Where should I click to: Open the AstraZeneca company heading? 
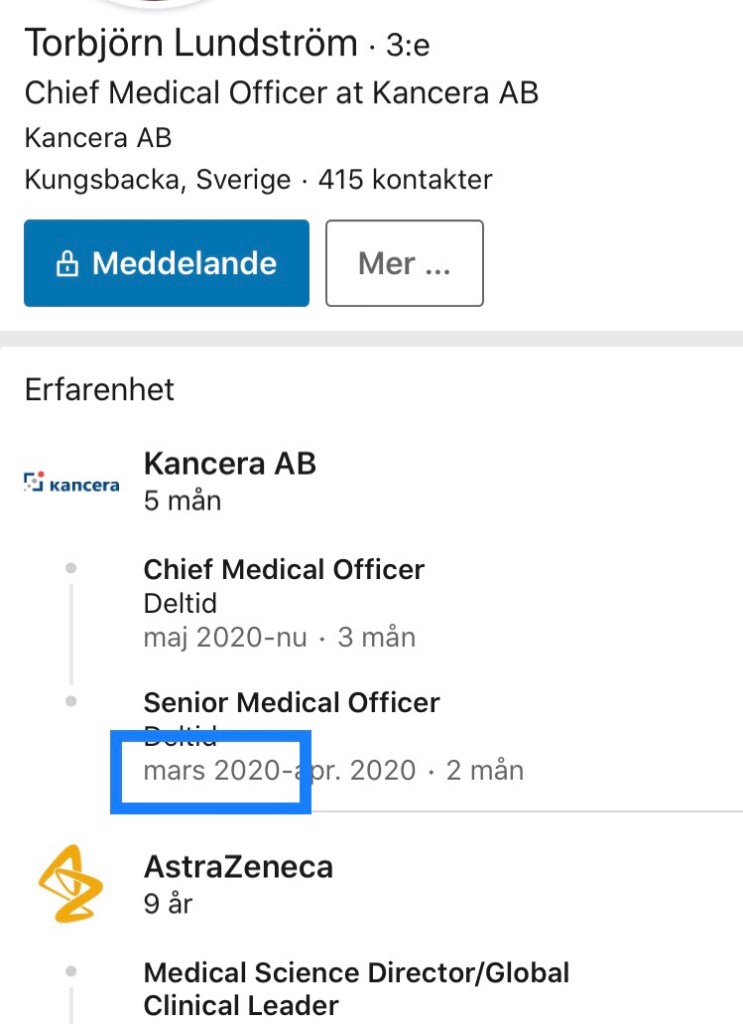point(238,866)
